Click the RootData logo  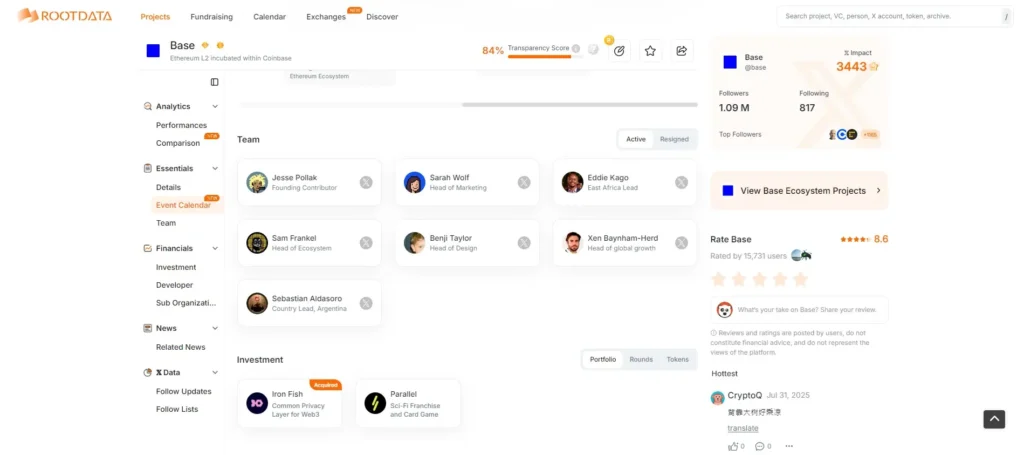tap(64, 16)
